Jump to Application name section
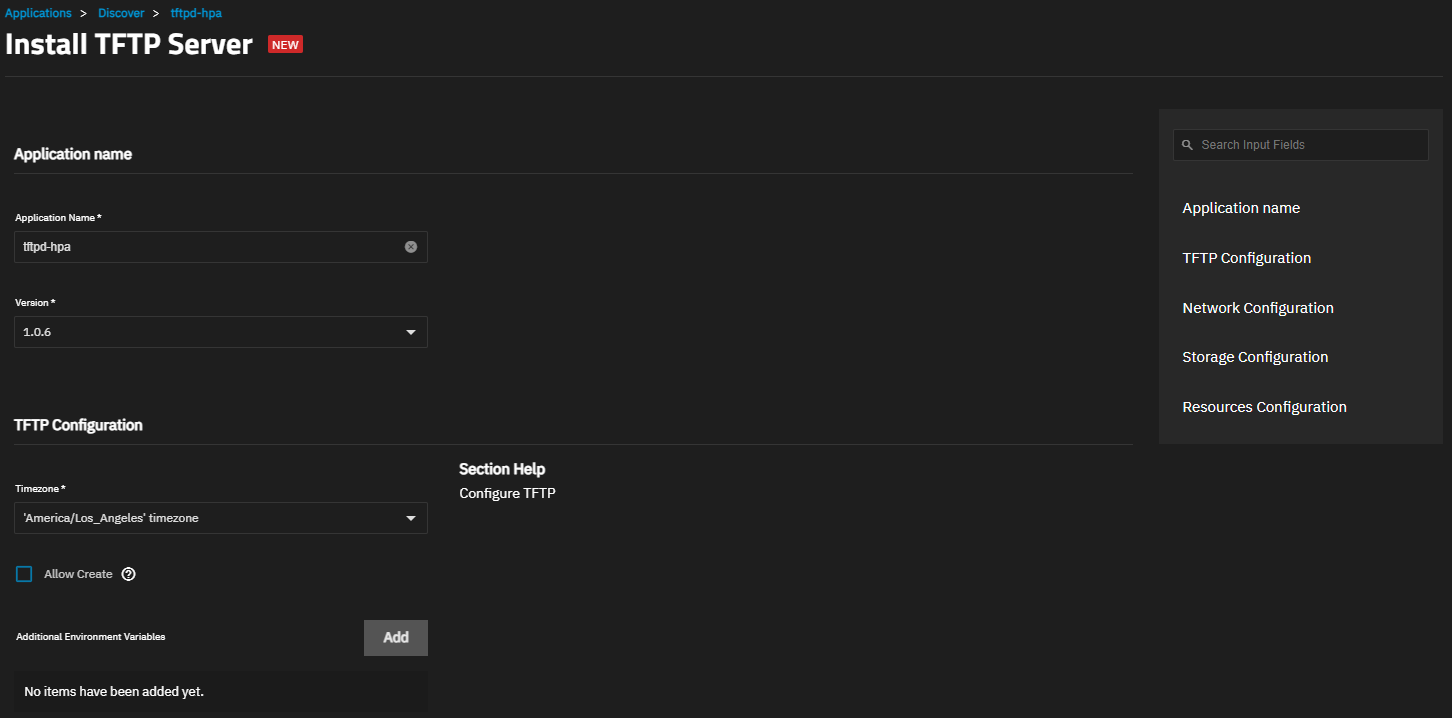The image size is (1452, 718). (1241, 208)
